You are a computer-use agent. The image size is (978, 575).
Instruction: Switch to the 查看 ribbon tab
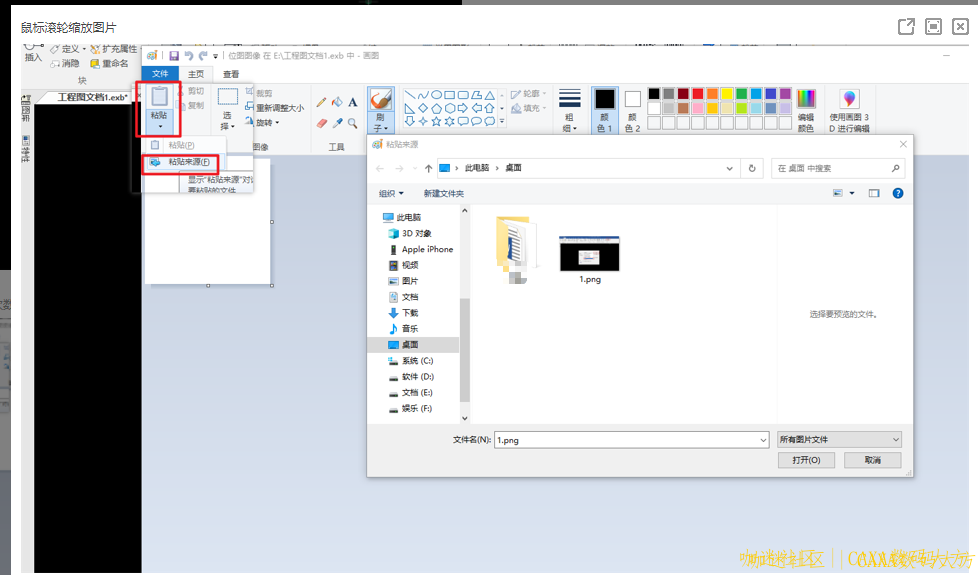coord(231,74)
